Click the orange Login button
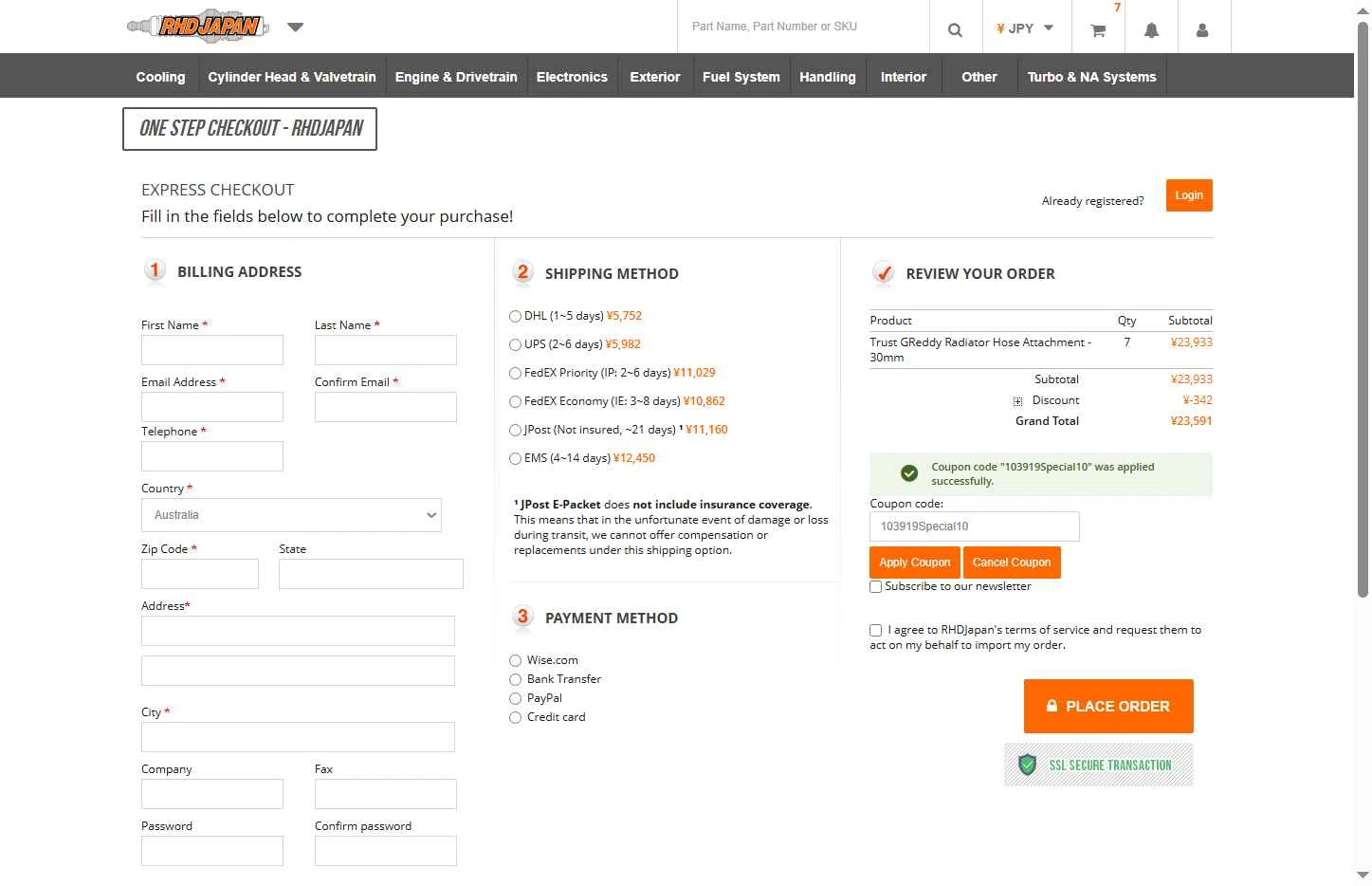Image resolution: width=1372 pixels, height=886 pixels. pyautogui.click(x=1189, y=195)
